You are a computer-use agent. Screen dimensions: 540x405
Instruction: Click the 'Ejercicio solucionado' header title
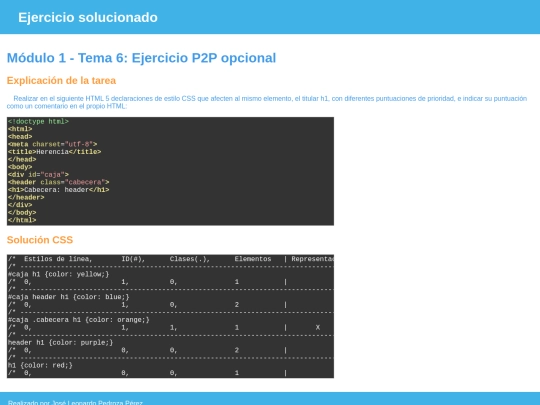pos(88,18)
